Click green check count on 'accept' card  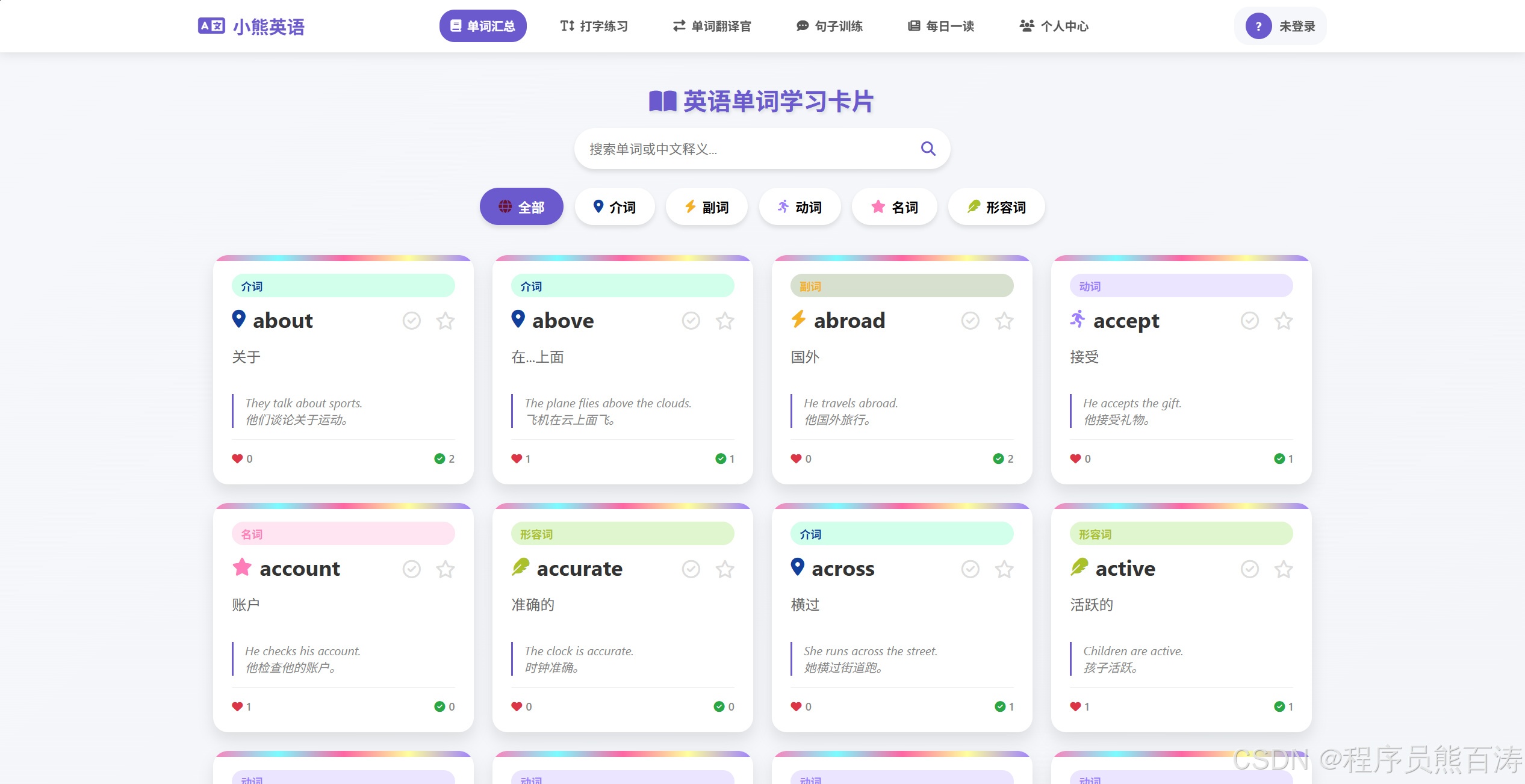coord(1284,458)
